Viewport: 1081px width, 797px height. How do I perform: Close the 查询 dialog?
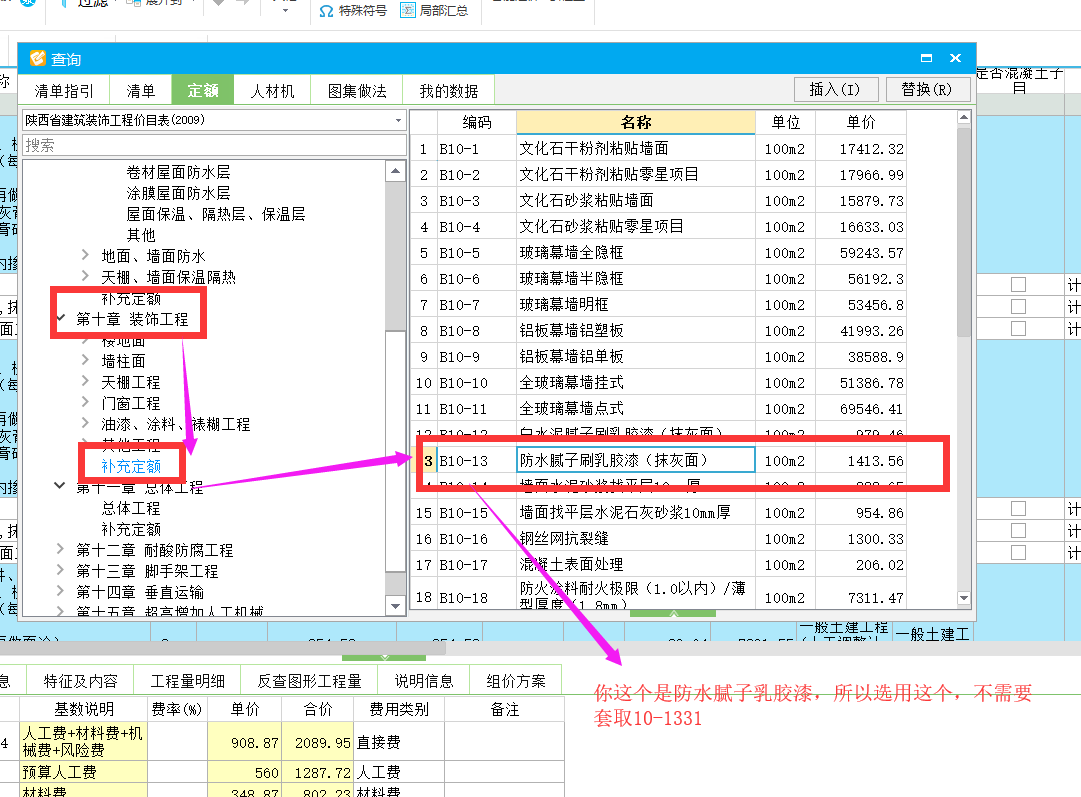point(955,59)
